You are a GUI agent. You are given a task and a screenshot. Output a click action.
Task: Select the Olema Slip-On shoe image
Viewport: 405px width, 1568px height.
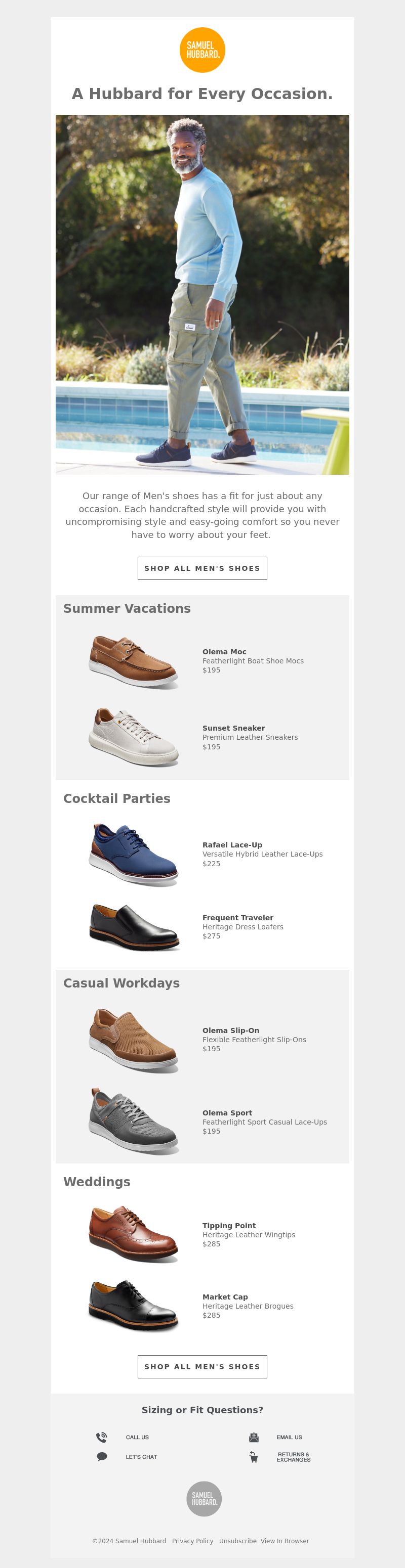(133, 1040)
